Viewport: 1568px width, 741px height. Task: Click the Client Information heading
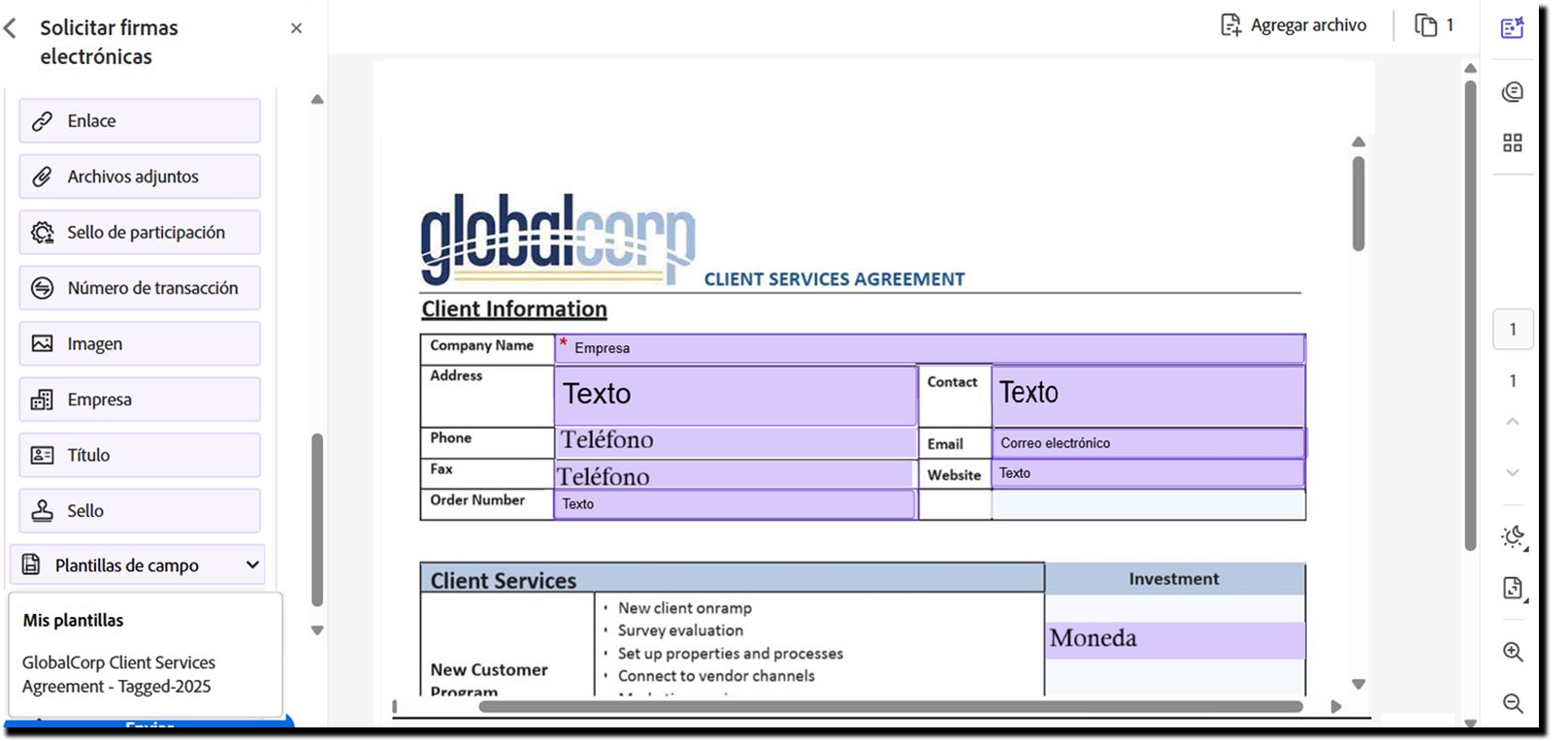pyautogui.click(x=514, y=309)
